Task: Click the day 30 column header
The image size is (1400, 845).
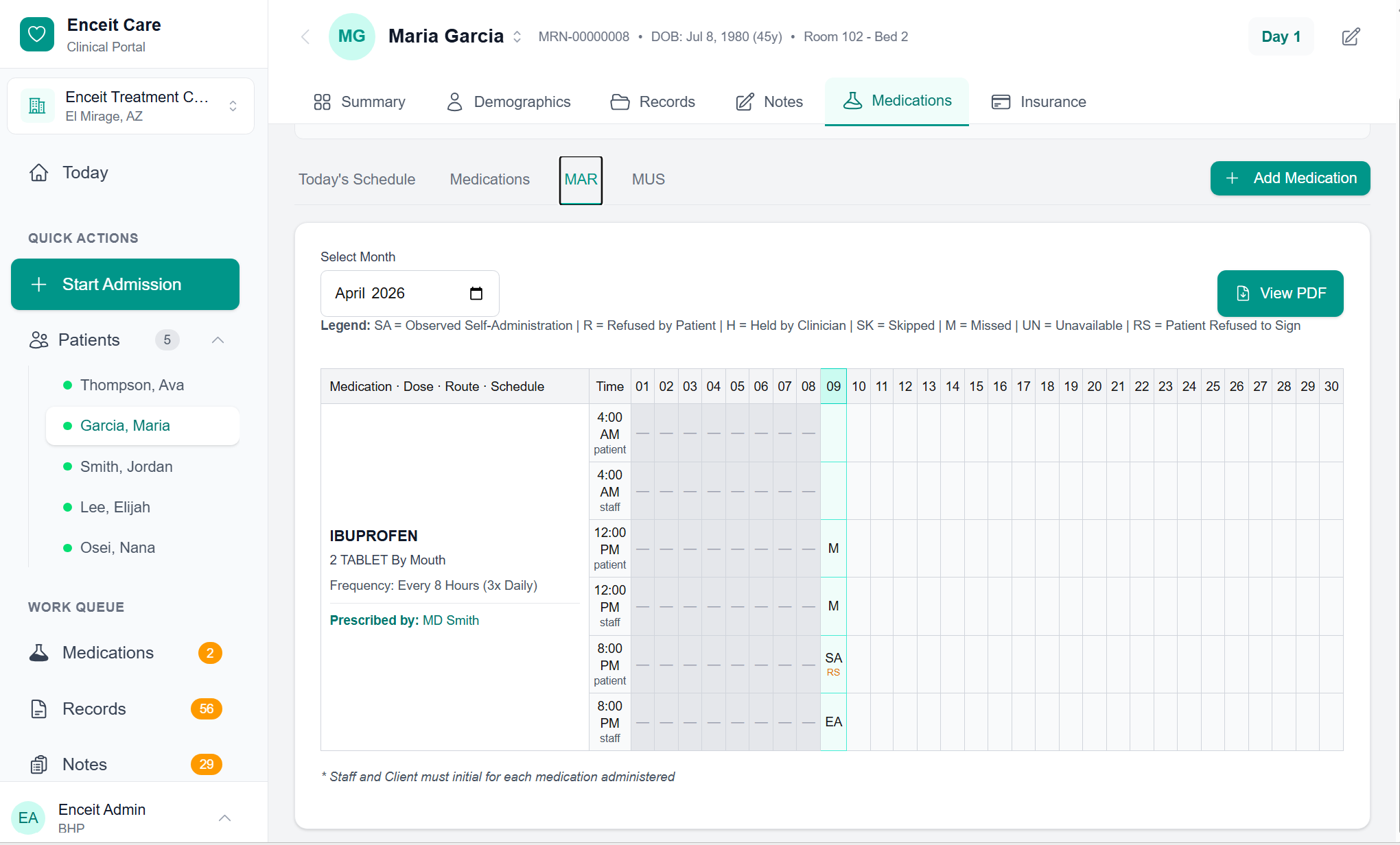Action: point(1331,386)
